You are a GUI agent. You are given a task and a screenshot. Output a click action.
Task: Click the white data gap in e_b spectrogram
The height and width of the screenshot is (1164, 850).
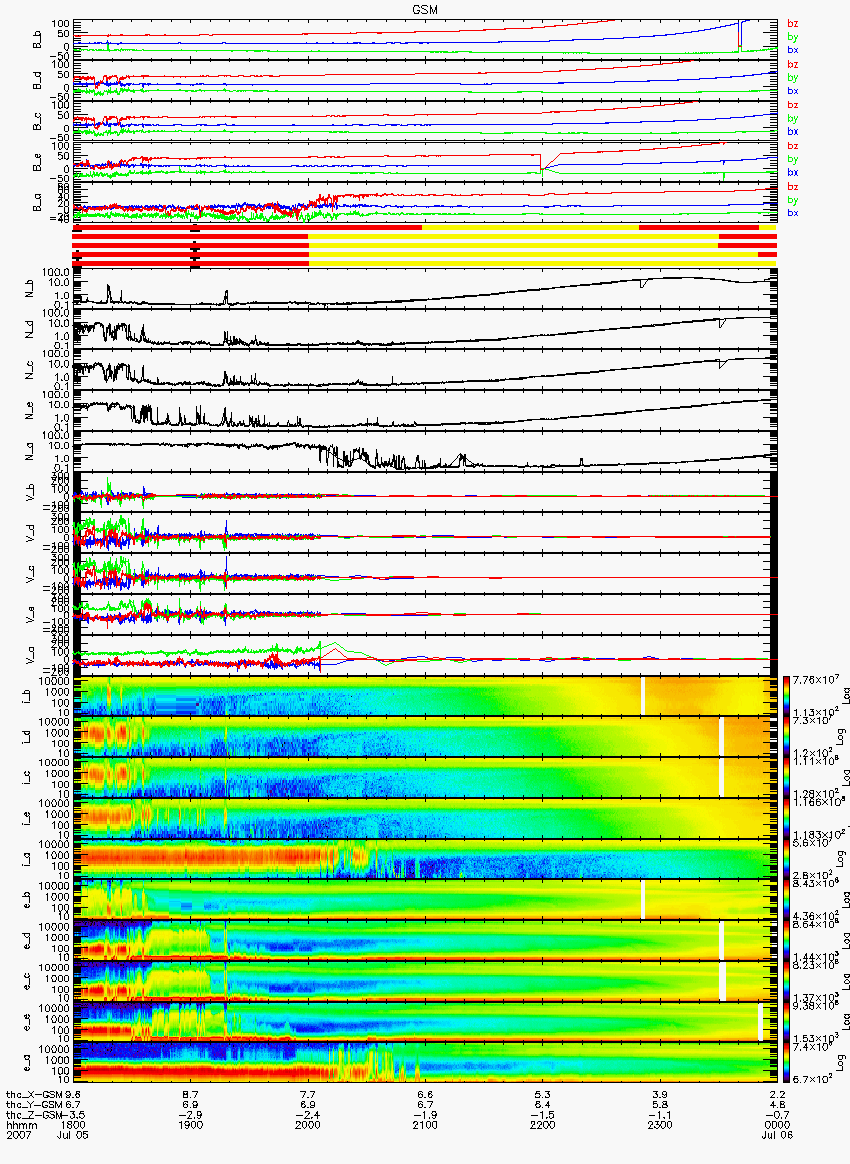pos(643,900)
